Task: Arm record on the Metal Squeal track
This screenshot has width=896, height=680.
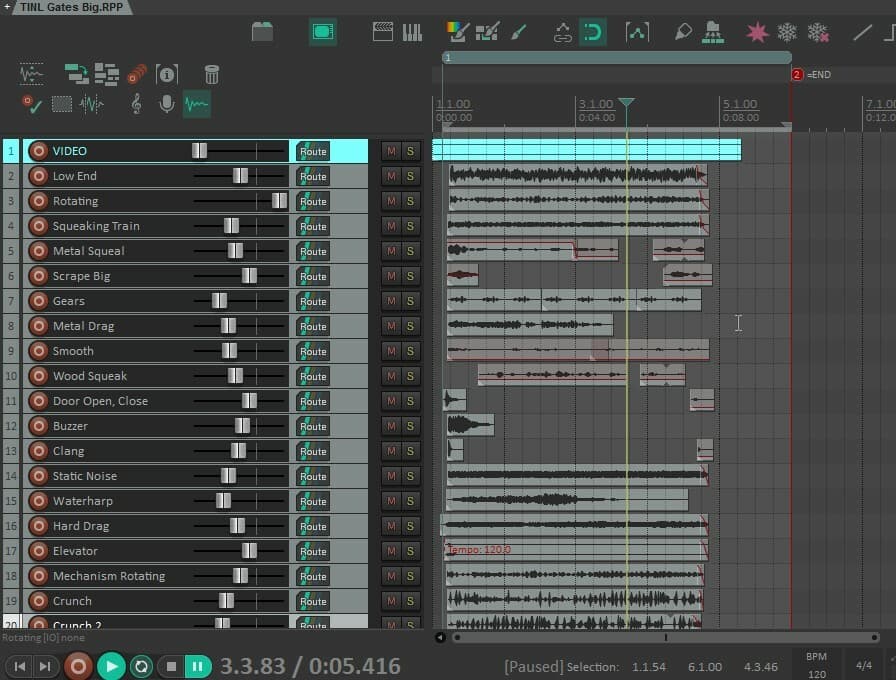Action: tap(38, 251)
